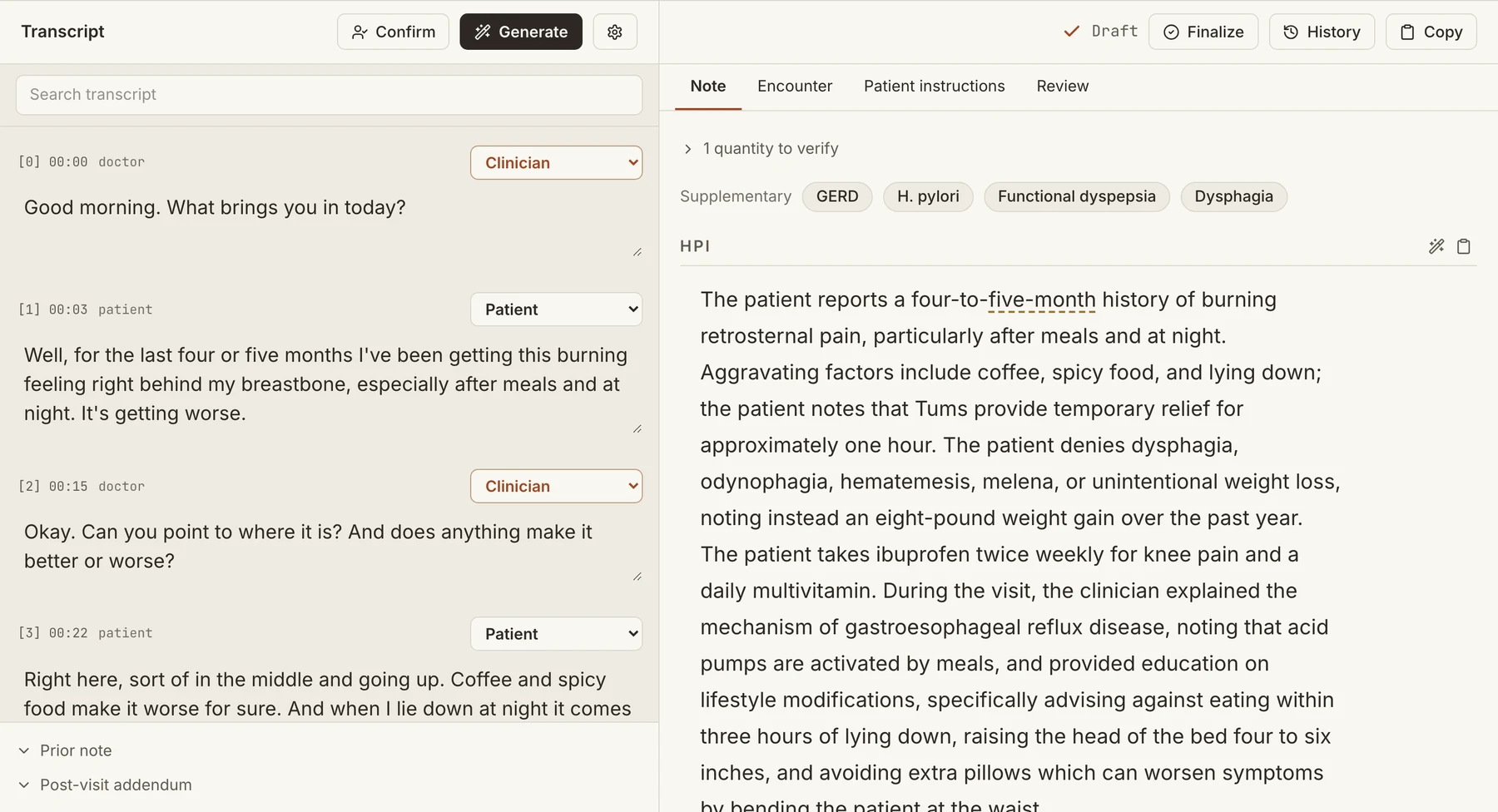Copy HPI section with clipboard icon
This screenshot has width=1498, height=812.
tap(1464, 246)
